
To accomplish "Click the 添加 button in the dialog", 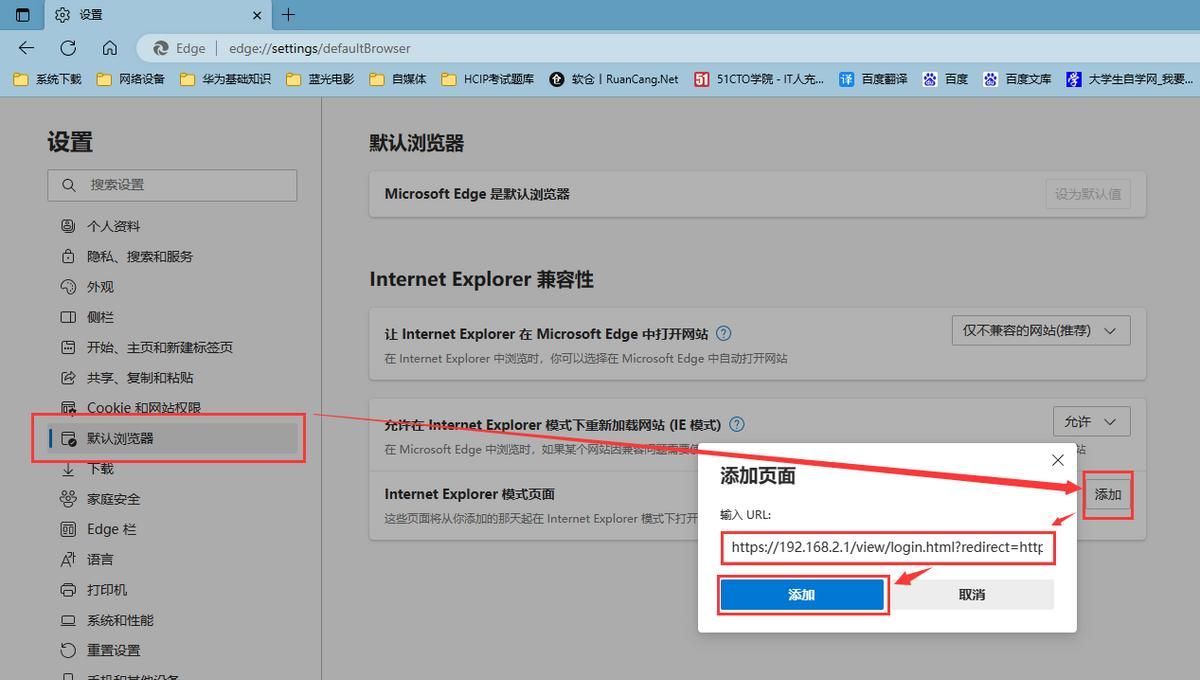I will (802, 594).
